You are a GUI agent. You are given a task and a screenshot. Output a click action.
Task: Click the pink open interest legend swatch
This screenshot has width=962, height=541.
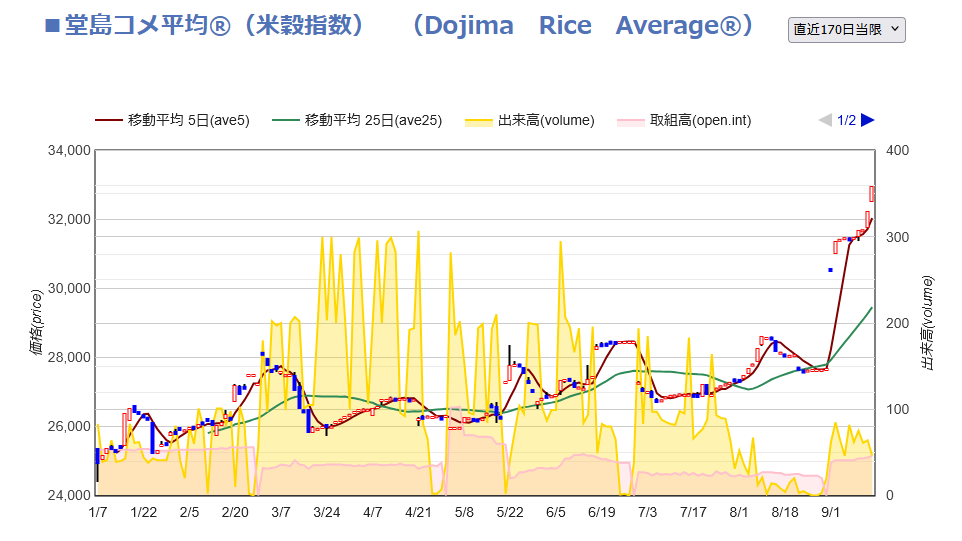[x=631, y=121]
